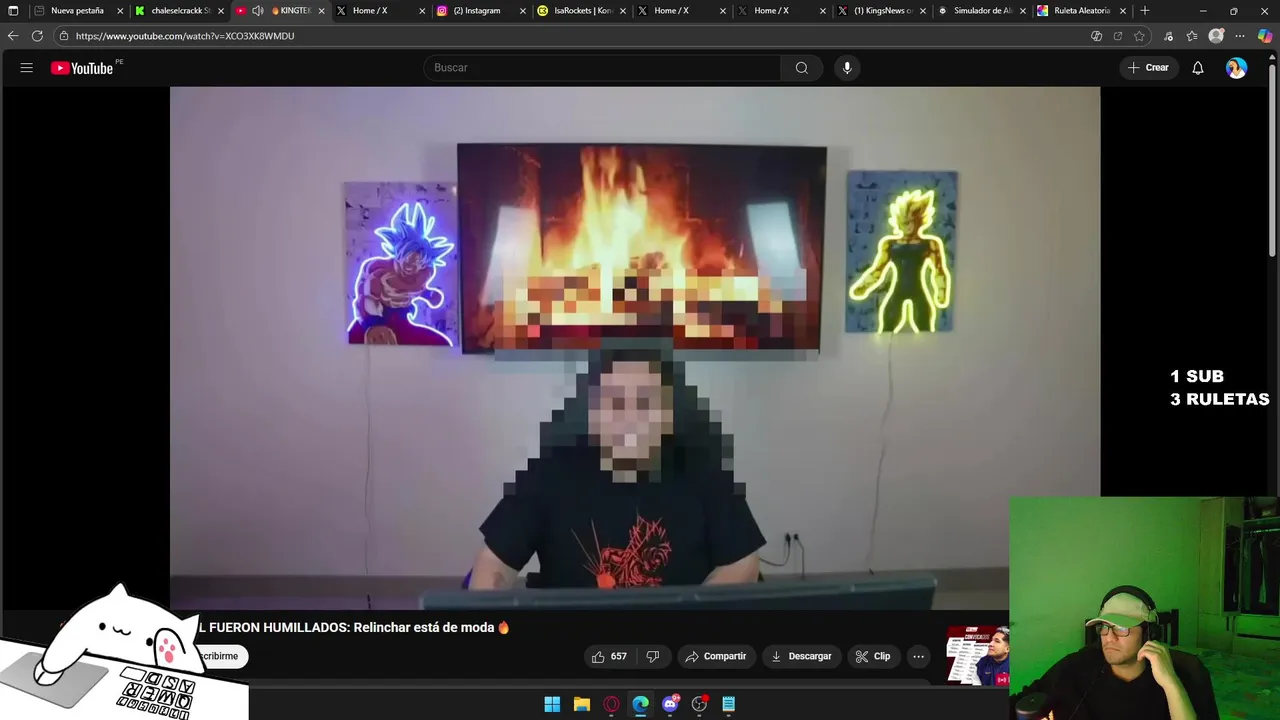
Task: Go back with the browser back arrow
Action: pyautogui.click(x=13, y=36)
